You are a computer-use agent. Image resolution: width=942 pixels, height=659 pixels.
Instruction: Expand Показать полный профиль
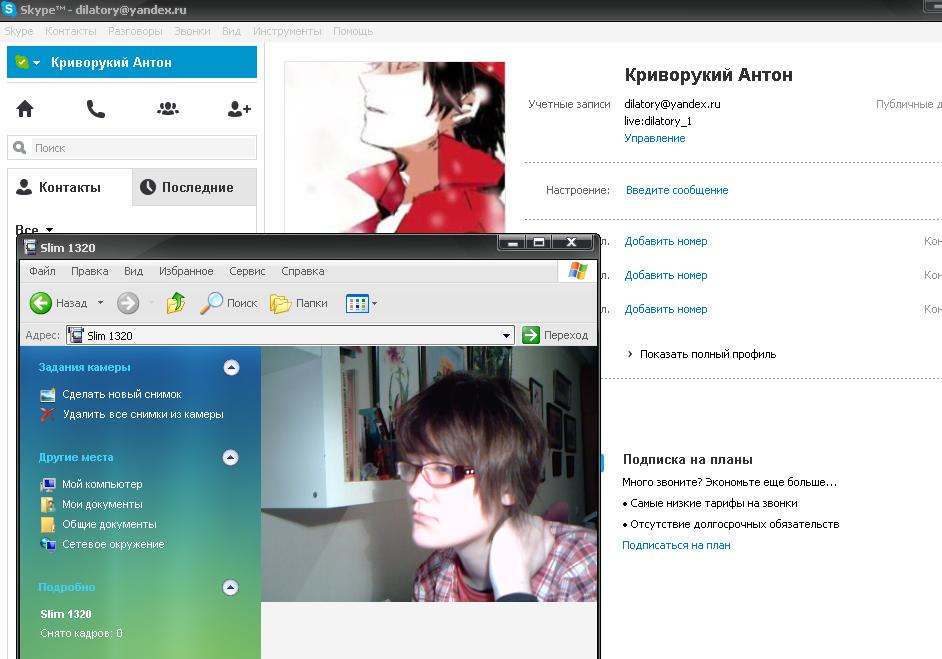(702, 354)
